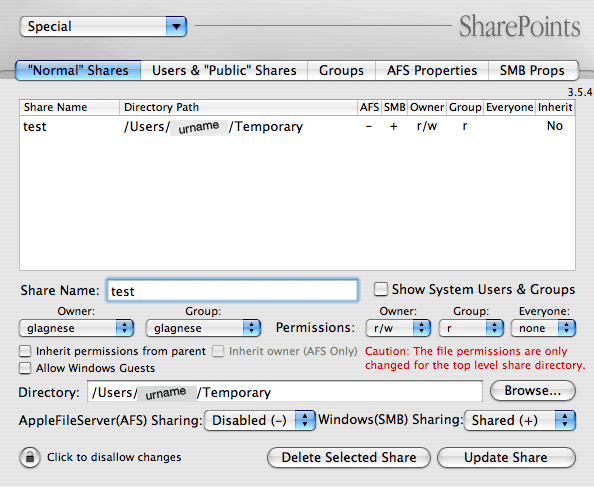The height and width of the screenshot is (487, 594).
Task: Check Inherit permissions from parent
Action: click(x=25, y=351)
